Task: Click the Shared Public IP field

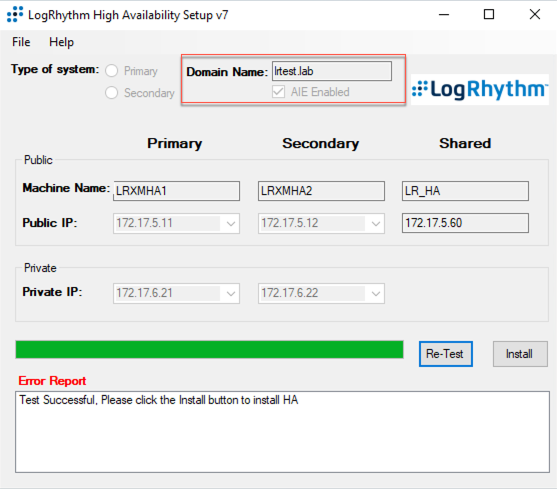Action: pyautogui.click(x=465, y=223)
